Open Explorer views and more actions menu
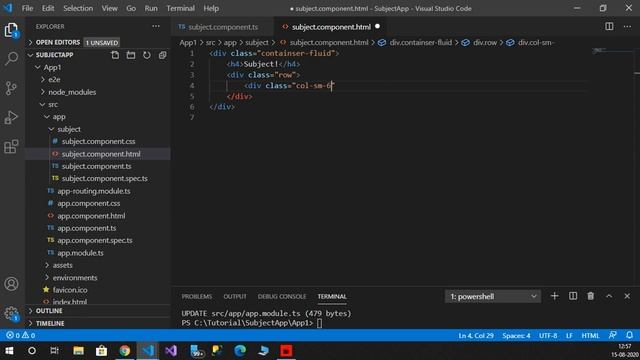Image resolution: width=640 pixels, height=360 pixels. [x=156, y=27]
